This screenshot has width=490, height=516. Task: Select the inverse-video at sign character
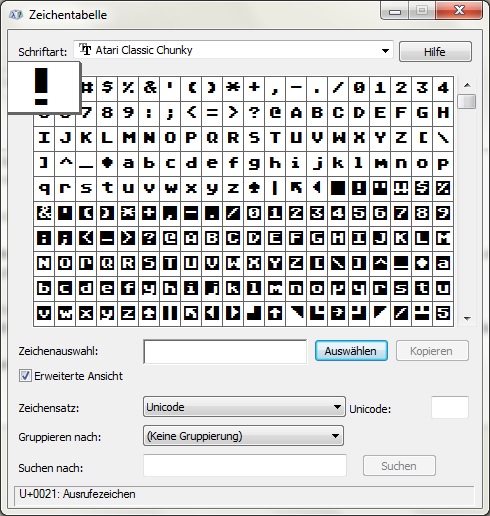tap(170, 238)
